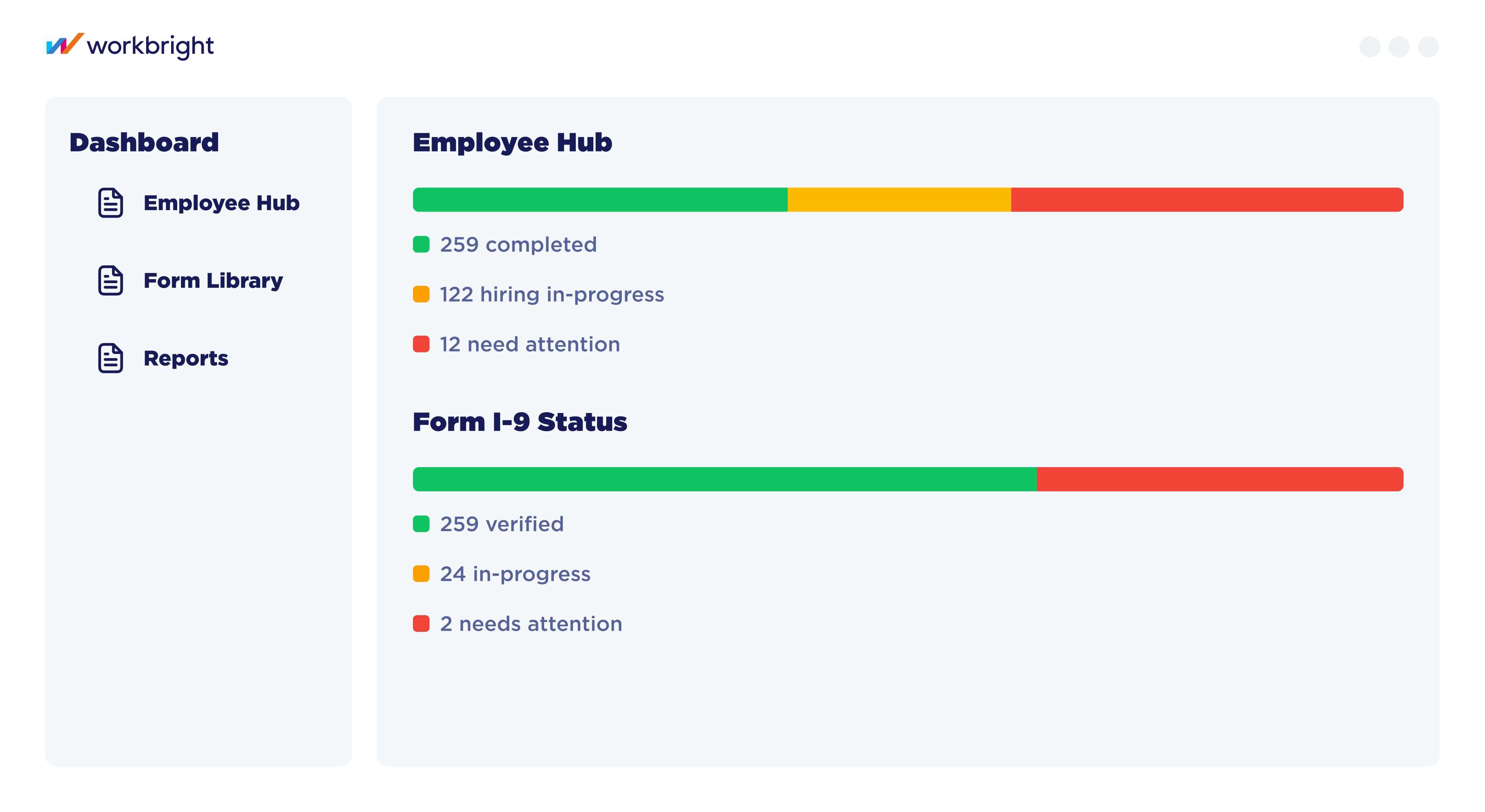
Task: Click the red legend square beside 12 need attention
Action: coord(421,344)
